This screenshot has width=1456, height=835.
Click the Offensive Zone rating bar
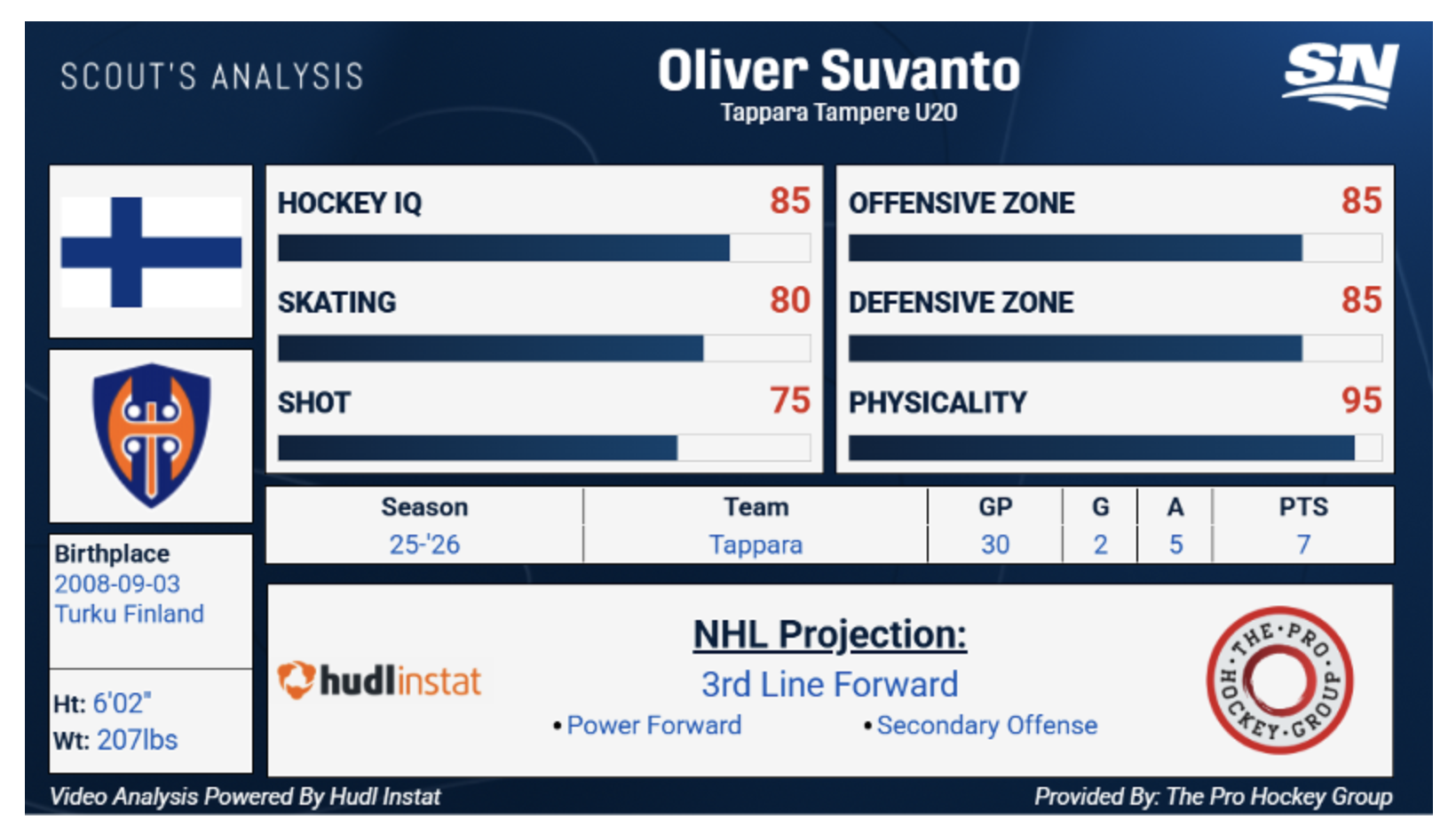(1114, 248)
